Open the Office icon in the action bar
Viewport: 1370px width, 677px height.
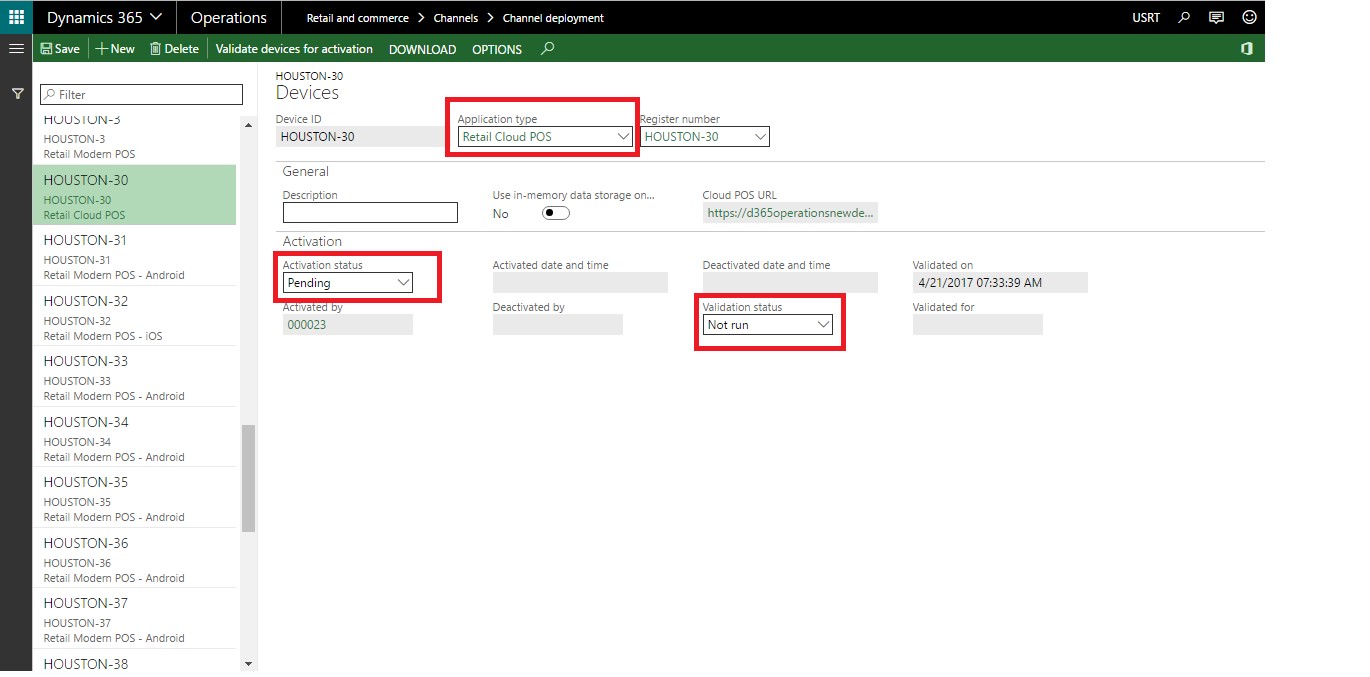[1247, 48]
